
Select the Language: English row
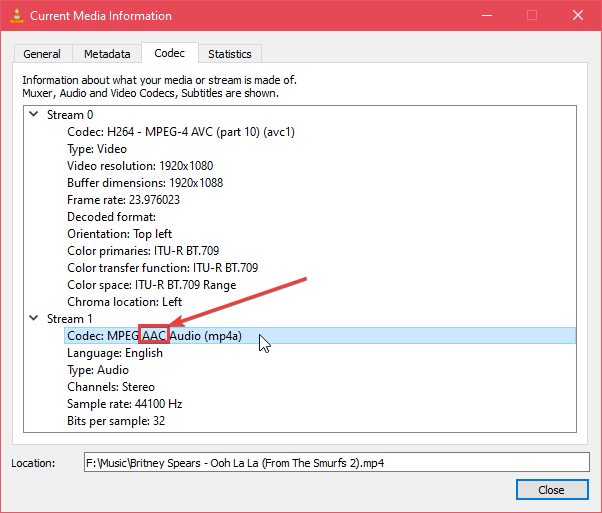114,353
